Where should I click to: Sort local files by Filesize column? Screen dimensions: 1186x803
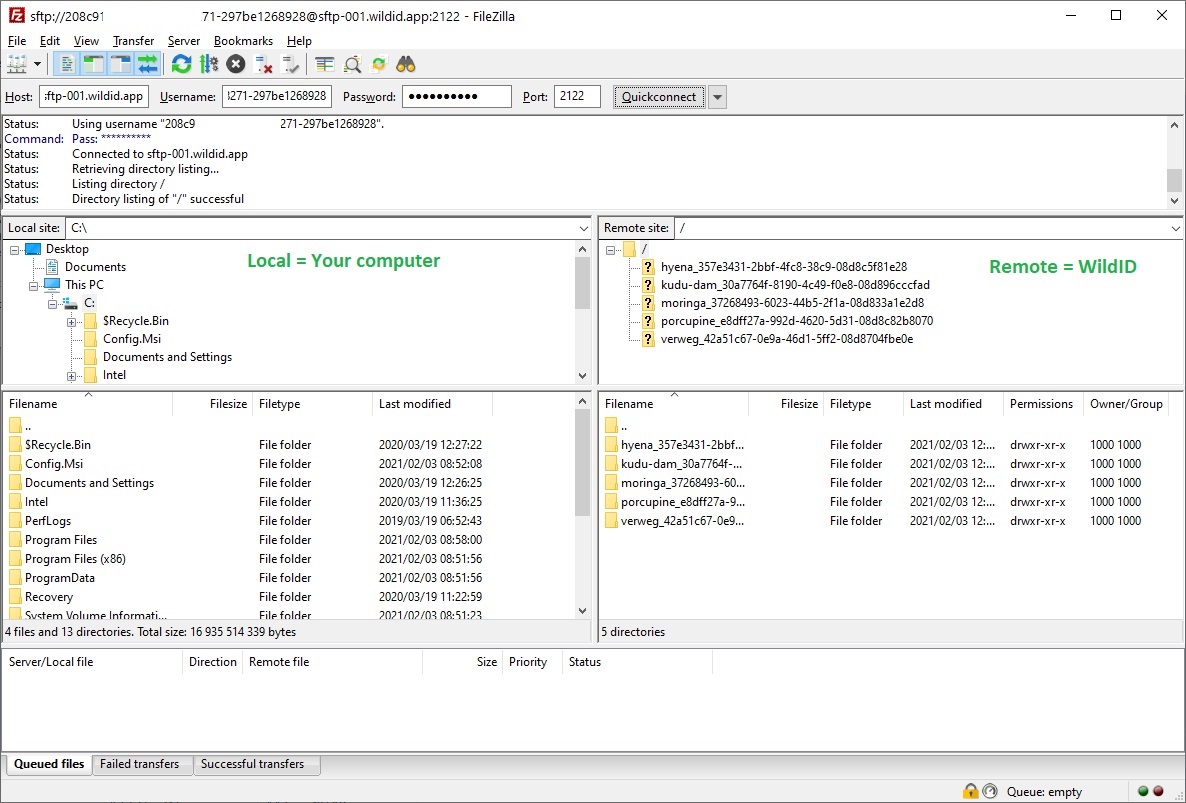point(213,404)
